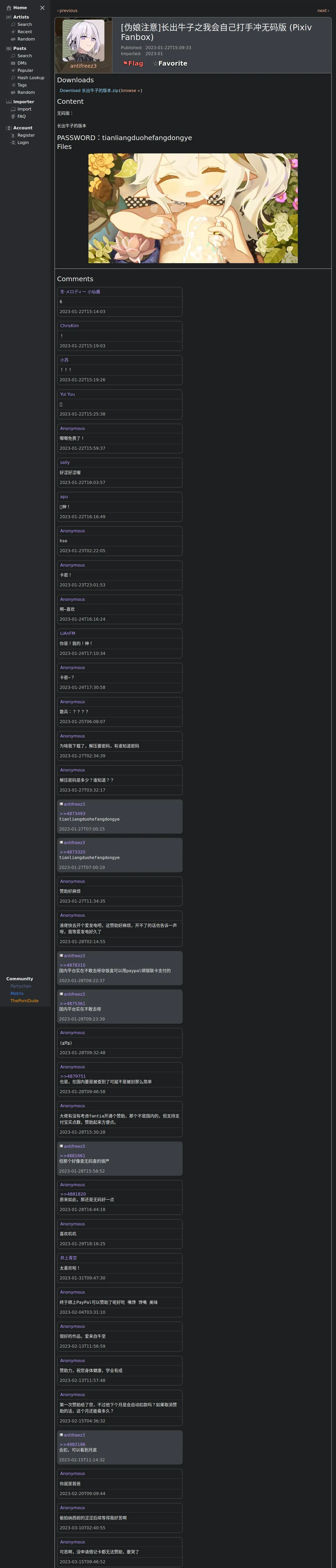Image resolution: width=336 pixels, height=1568 pixels.
Task: Click commenter name sally
Action: [x=65, y=463]
